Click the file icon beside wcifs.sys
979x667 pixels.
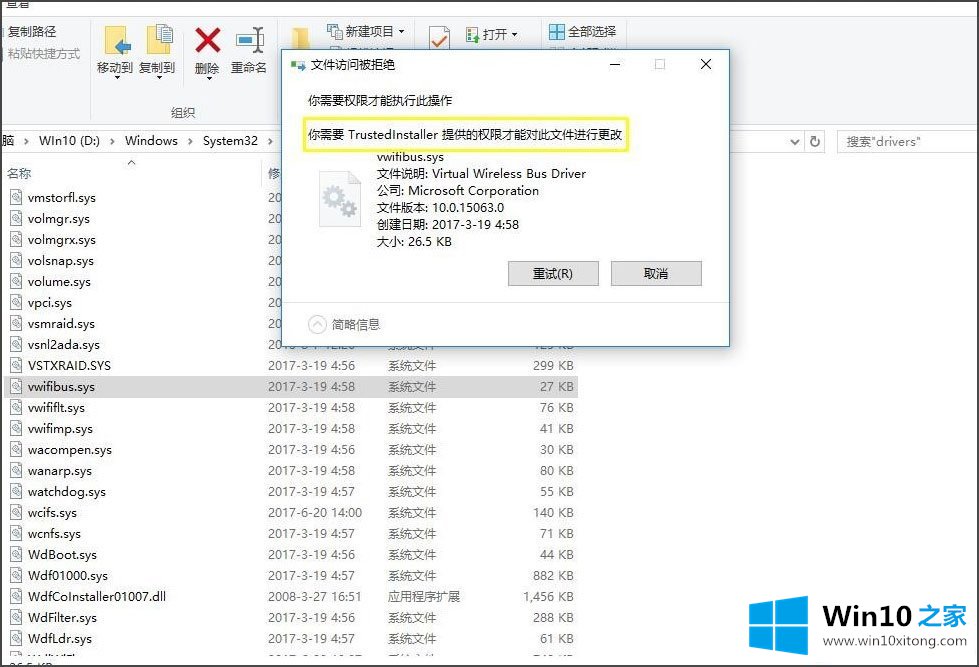coord(16,512)
